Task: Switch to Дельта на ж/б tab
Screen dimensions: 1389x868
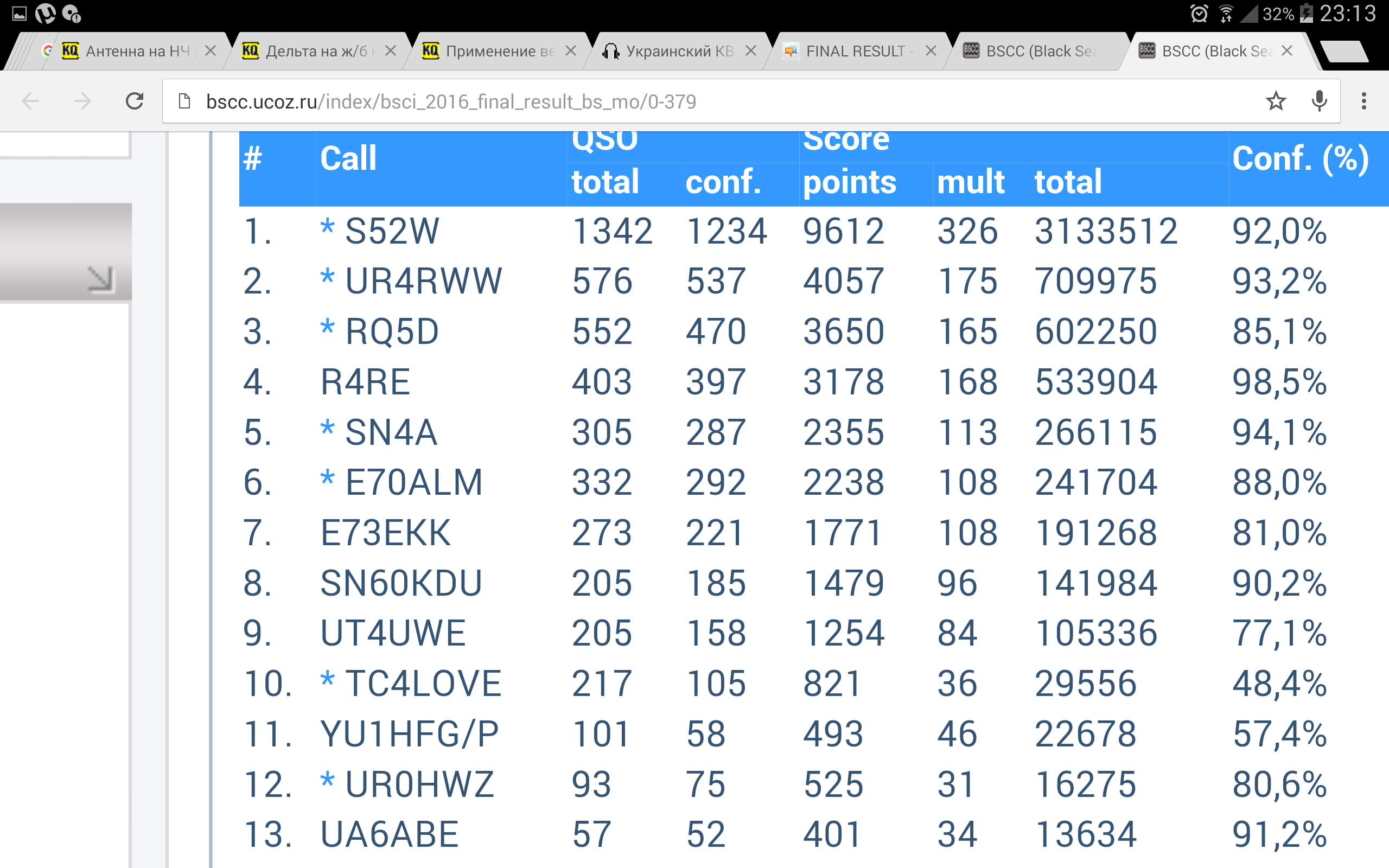Action: coord(316,51)
